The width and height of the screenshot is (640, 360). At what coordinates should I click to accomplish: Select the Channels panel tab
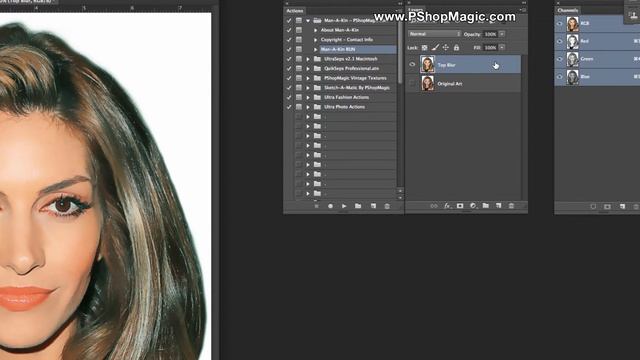click(x=568, y=10)
